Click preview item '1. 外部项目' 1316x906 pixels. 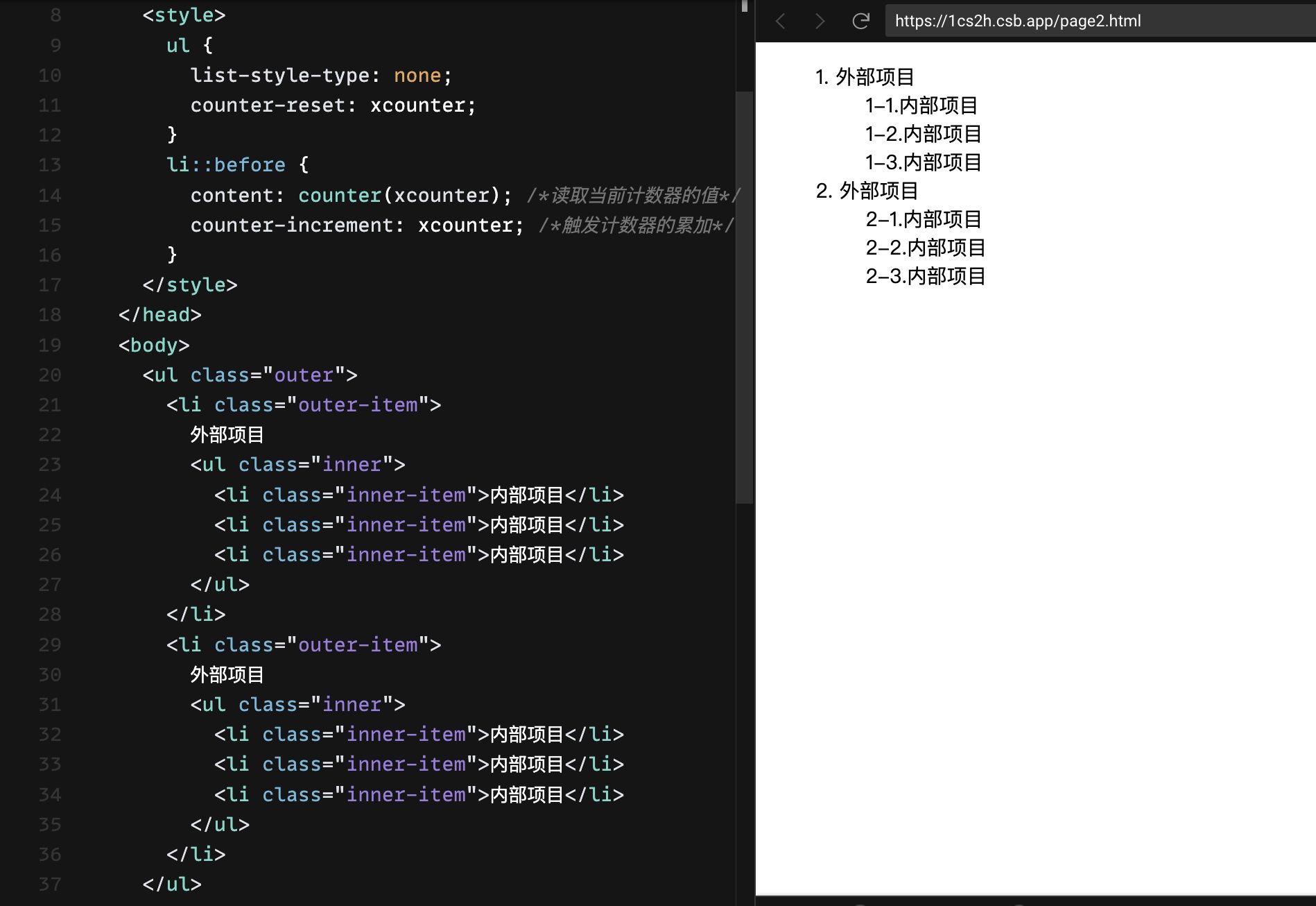pos(865,77)
